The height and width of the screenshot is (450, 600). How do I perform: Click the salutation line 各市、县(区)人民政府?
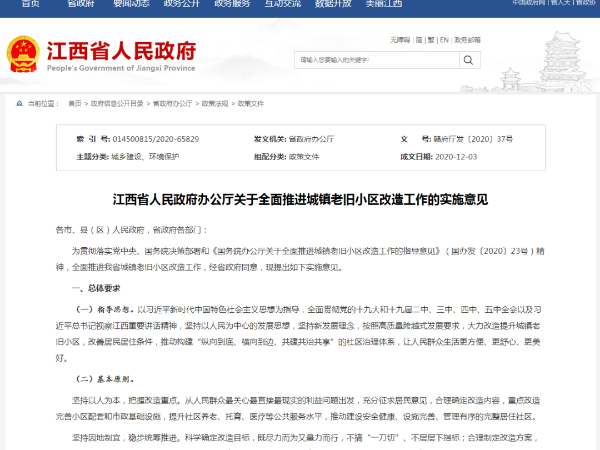tap(132, 230)
